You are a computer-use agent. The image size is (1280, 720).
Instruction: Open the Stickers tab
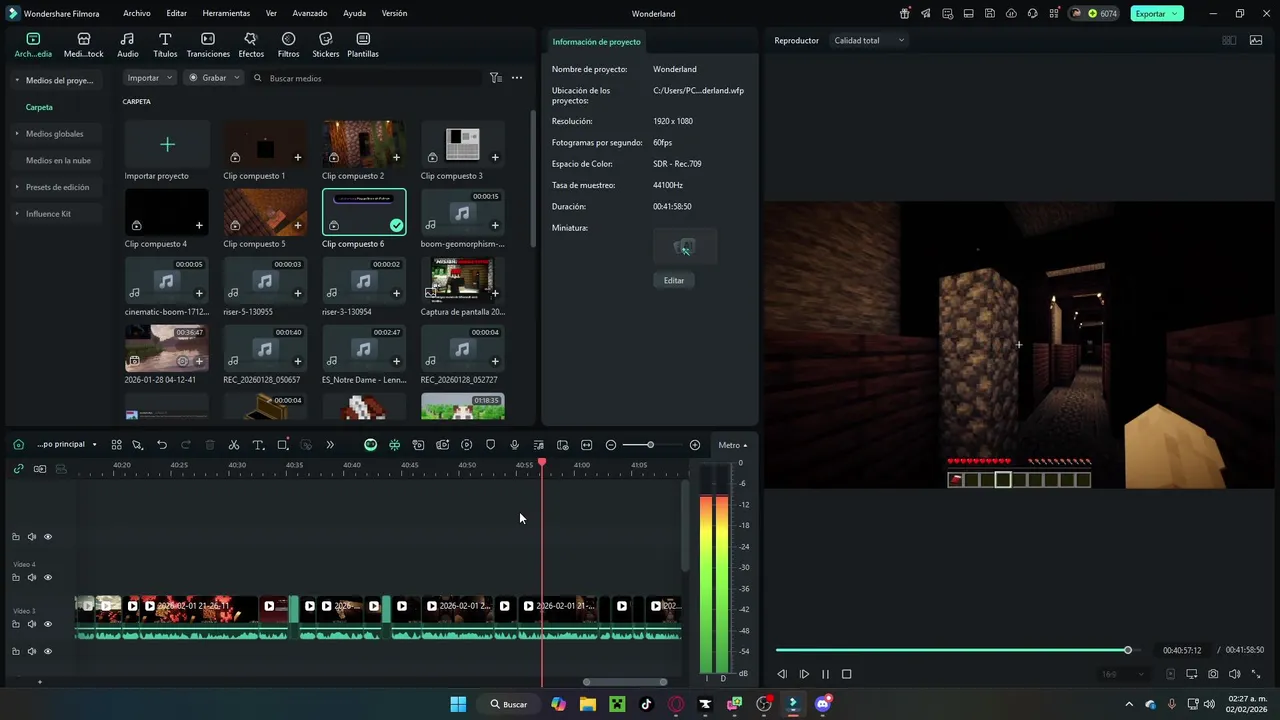point(326,45)
